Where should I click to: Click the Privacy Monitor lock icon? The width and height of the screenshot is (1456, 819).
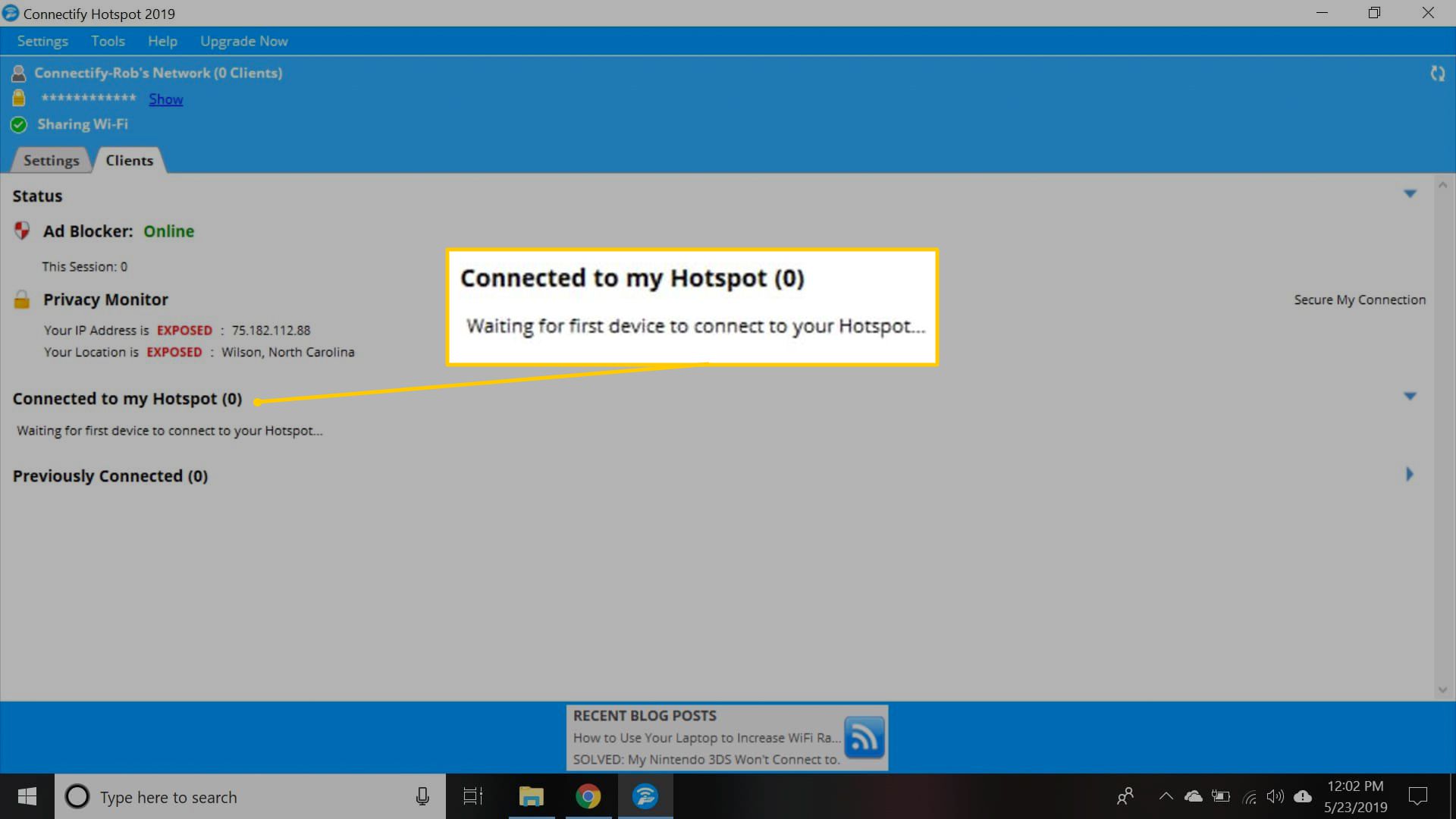click(x=22, y=298)
